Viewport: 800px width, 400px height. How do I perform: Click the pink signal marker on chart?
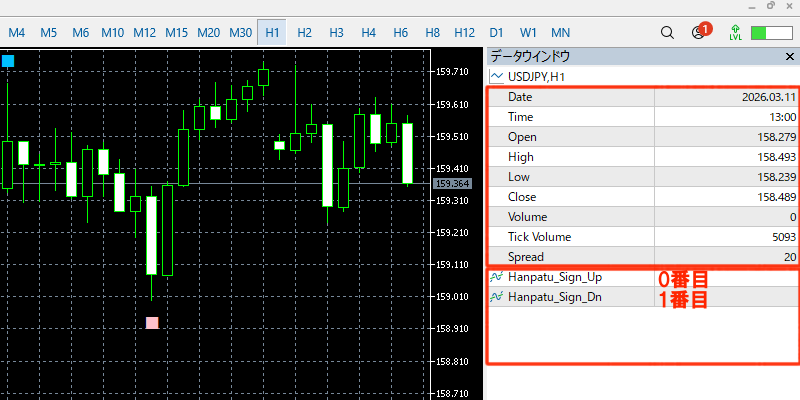152,323
